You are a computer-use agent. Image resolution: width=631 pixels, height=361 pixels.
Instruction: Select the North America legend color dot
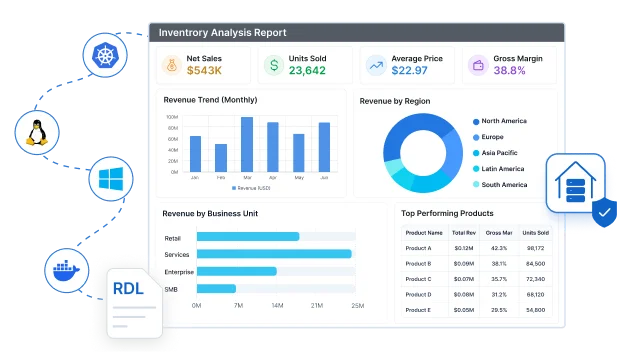(x=476, y=122)
